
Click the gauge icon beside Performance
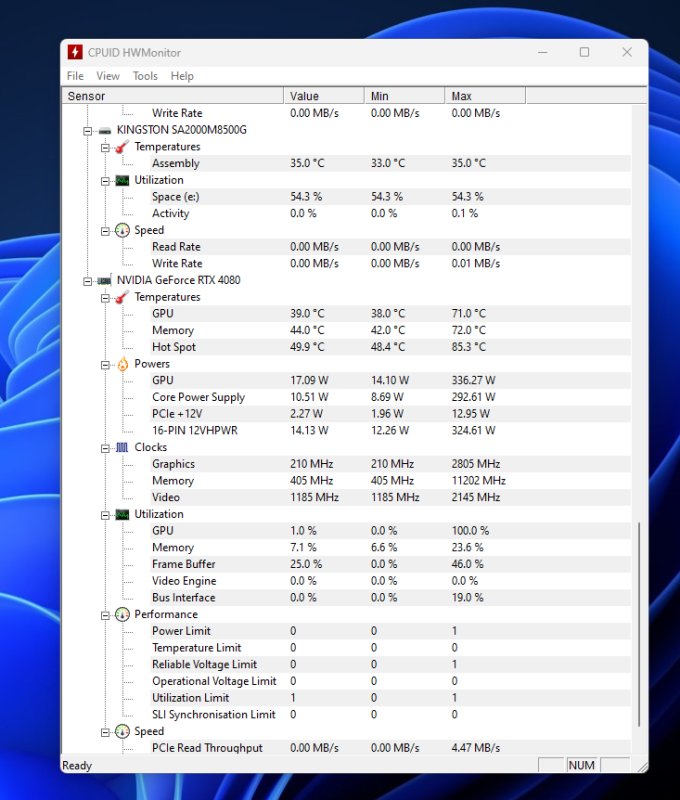(x=122, y=615)
